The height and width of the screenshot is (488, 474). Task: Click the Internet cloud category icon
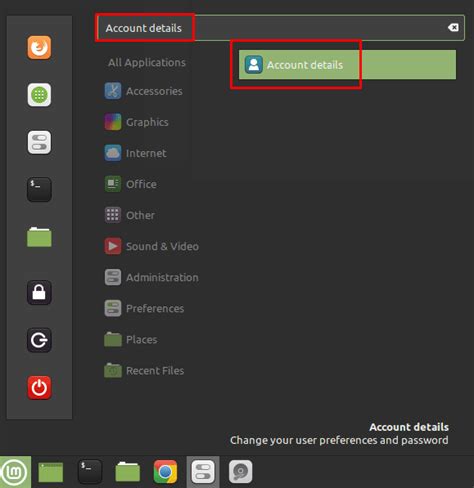[113, 153]
